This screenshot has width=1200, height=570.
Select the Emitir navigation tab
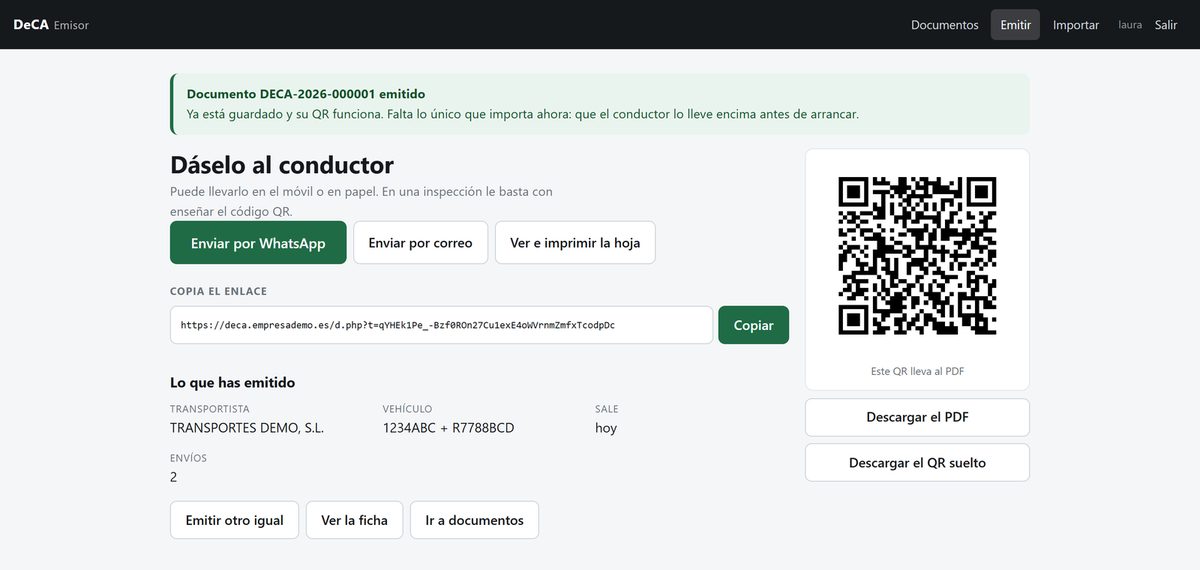click(x=1015, y=25)
